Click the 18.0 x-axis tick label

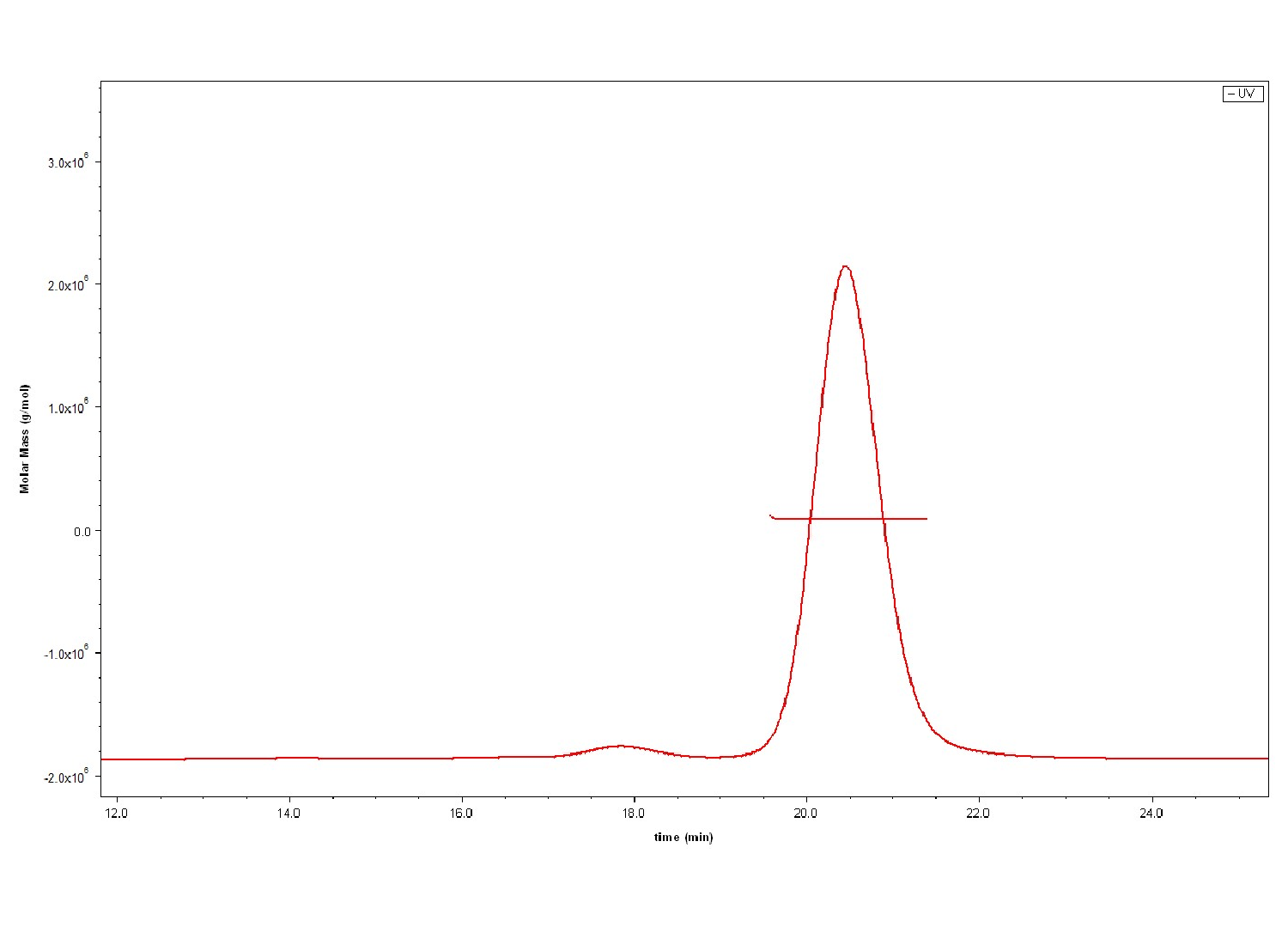pyautogui.click(x=634, y=814)
